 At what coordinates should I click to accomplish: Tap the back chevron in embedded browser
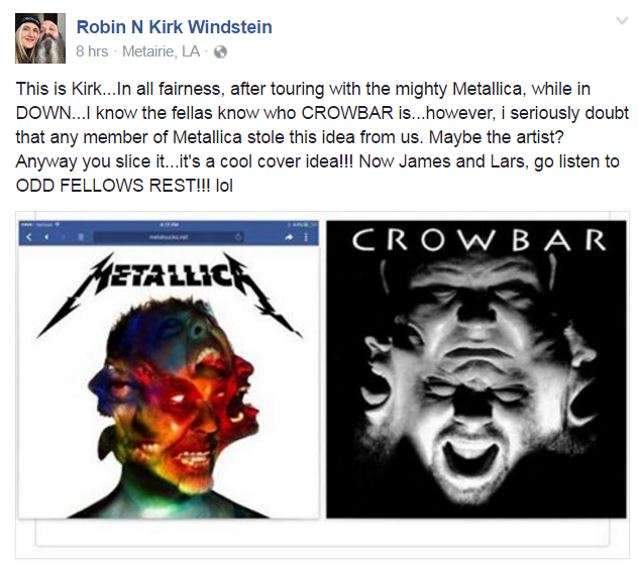coord(29,237)
